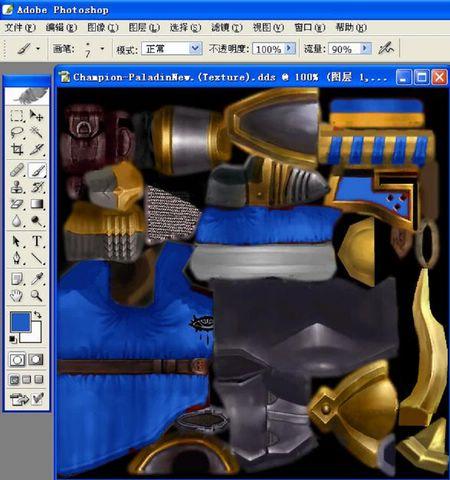Select the Clone Stamp tool
450x480 pixels.
[x=17, y=187]
